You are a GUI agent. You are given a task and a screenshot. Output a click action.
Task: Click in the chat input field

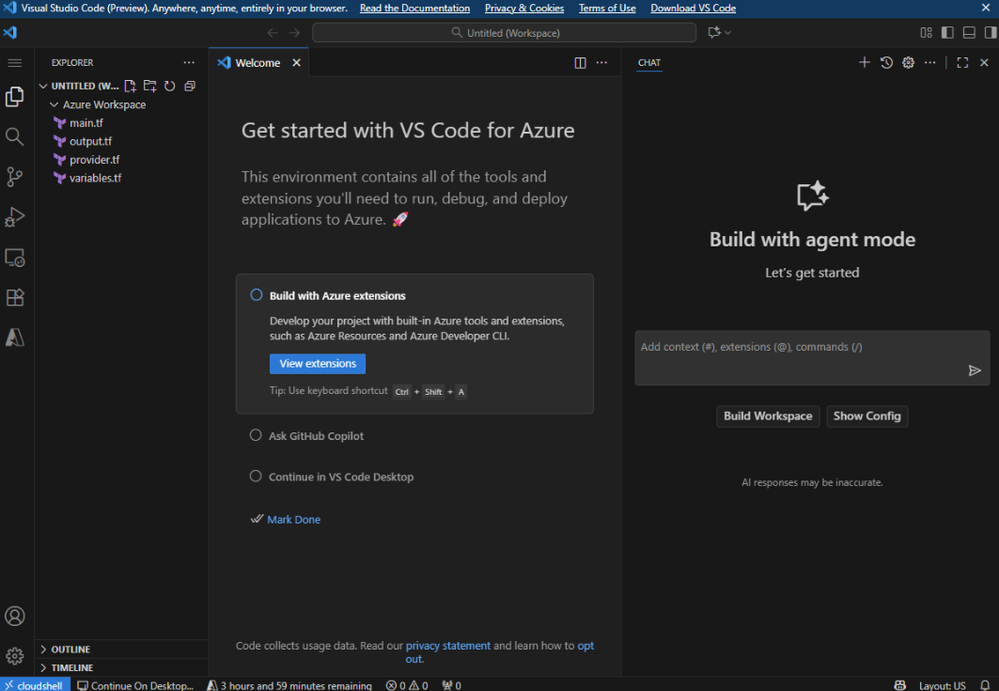[x=801, y=357]
